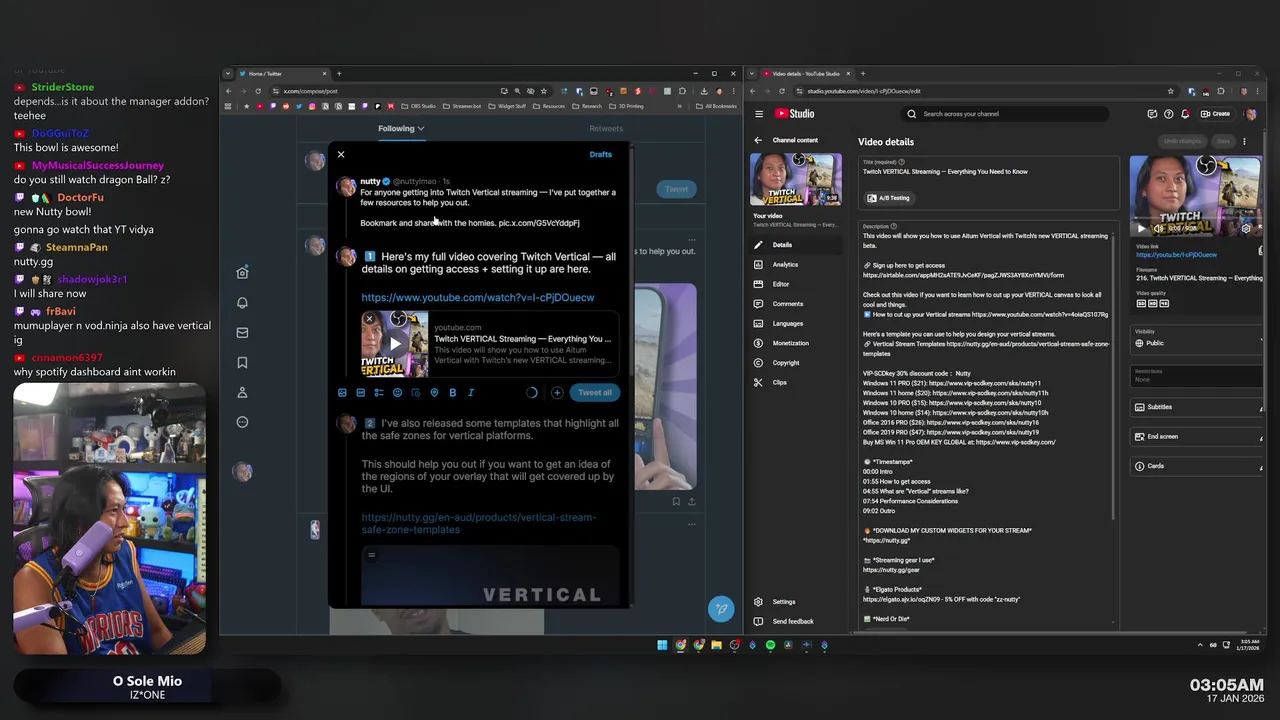Open YouTube Studio notifications bell

click(1185, 114)
